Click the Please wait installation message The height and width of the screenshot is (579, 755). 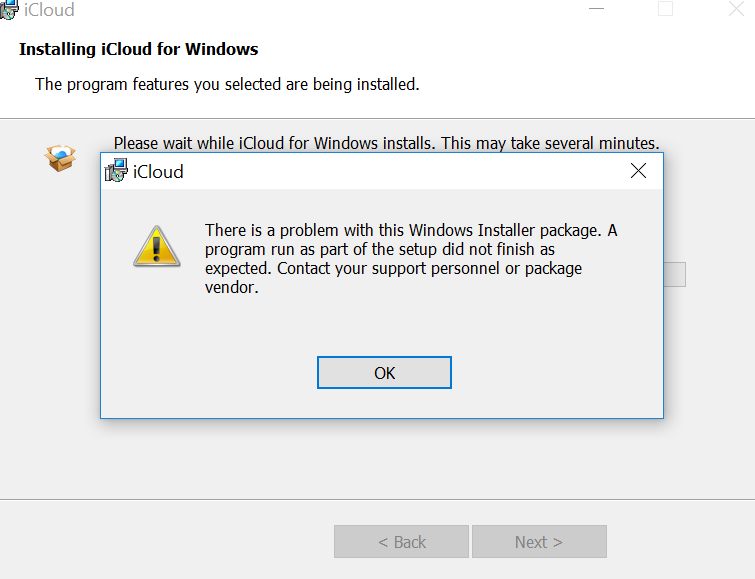[386, 143]
